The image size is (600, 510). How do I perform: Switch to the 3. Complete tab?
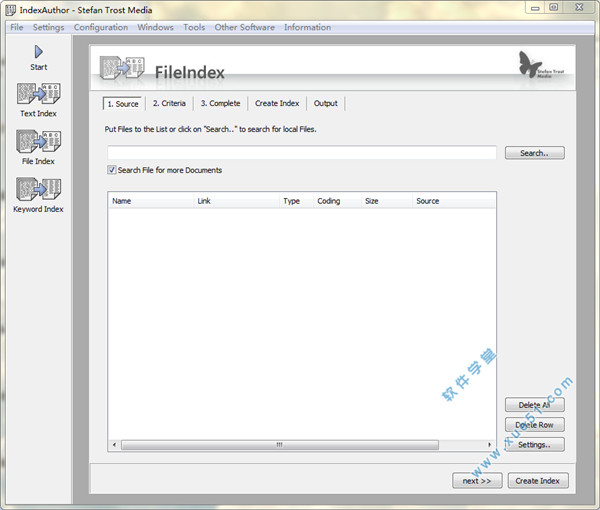(x=220, y=103)
